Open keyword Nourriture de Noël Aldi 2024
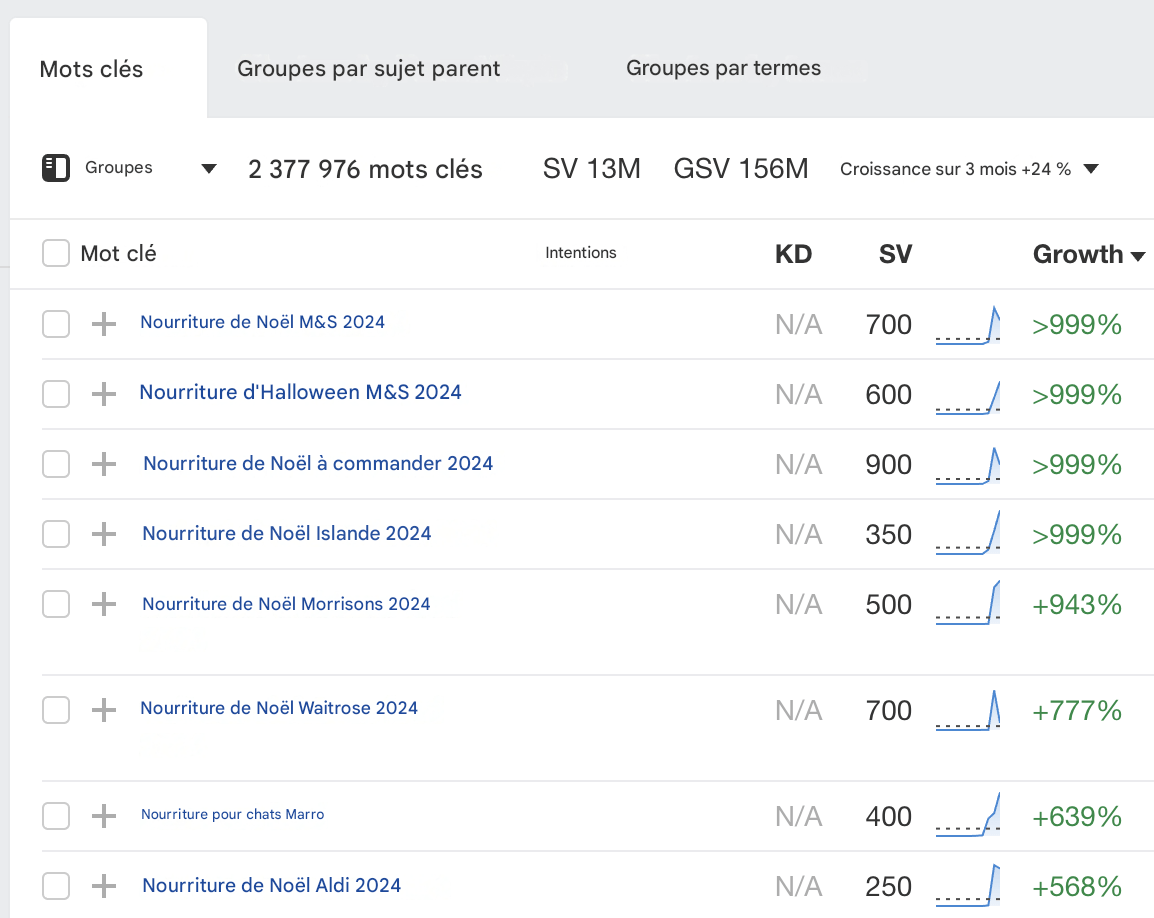Screen dimensions: 1154x918 pos(272,885)
